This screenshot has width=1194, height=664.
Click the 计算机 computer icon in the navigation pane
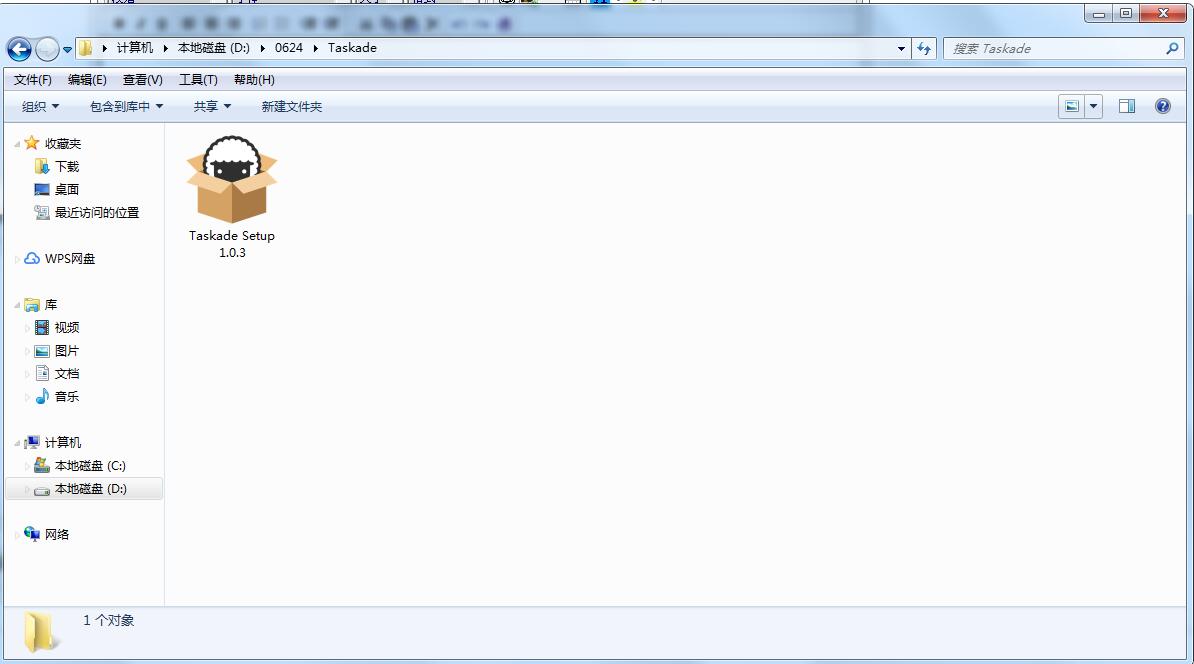point(31,442)
